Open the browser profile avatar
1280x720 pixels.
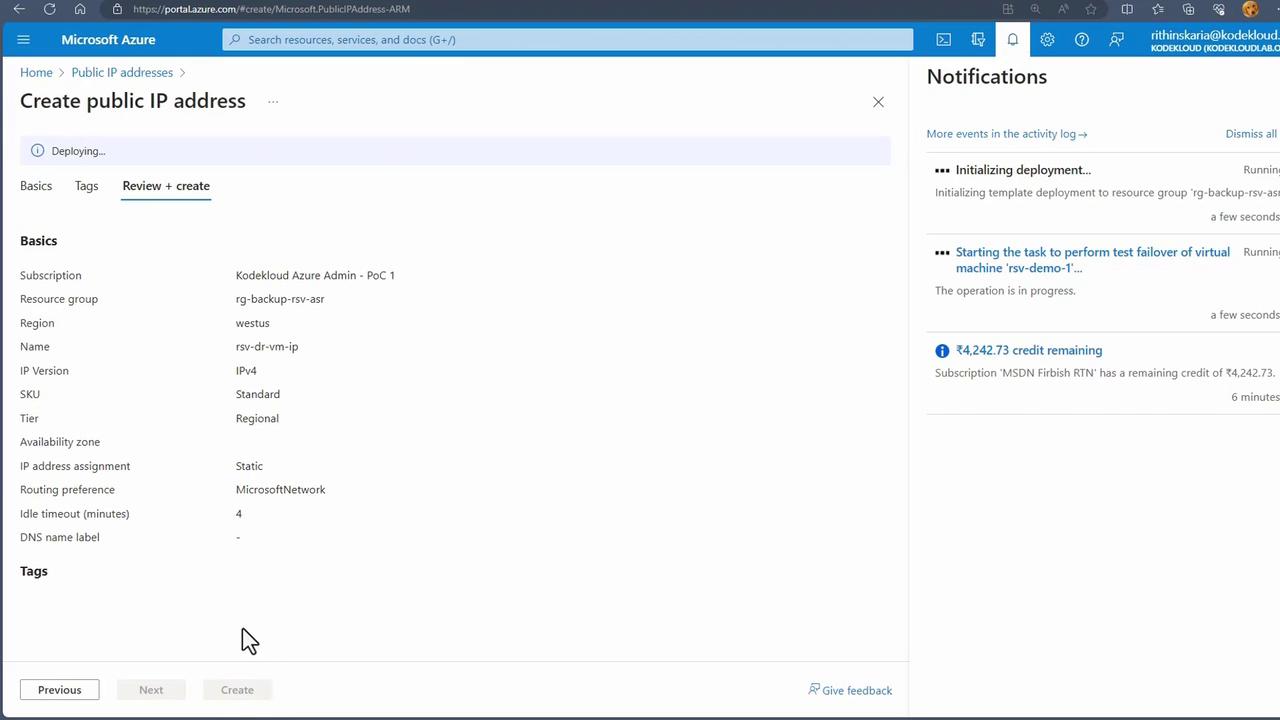[x=1250, y=9]
